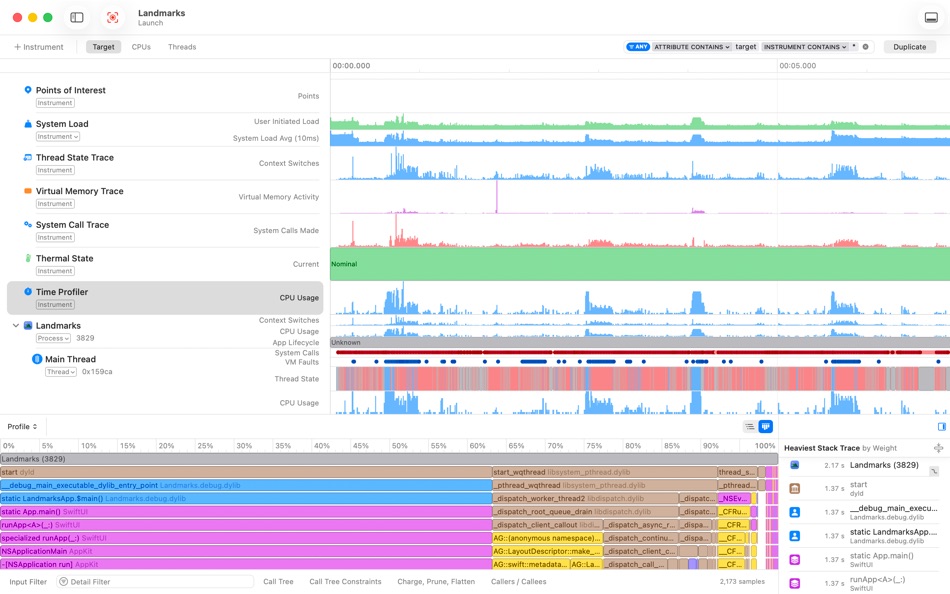Click the Time Profiler Instrument badge
Image resolution: width=950 pixels, height=594 pixels.
55,305
